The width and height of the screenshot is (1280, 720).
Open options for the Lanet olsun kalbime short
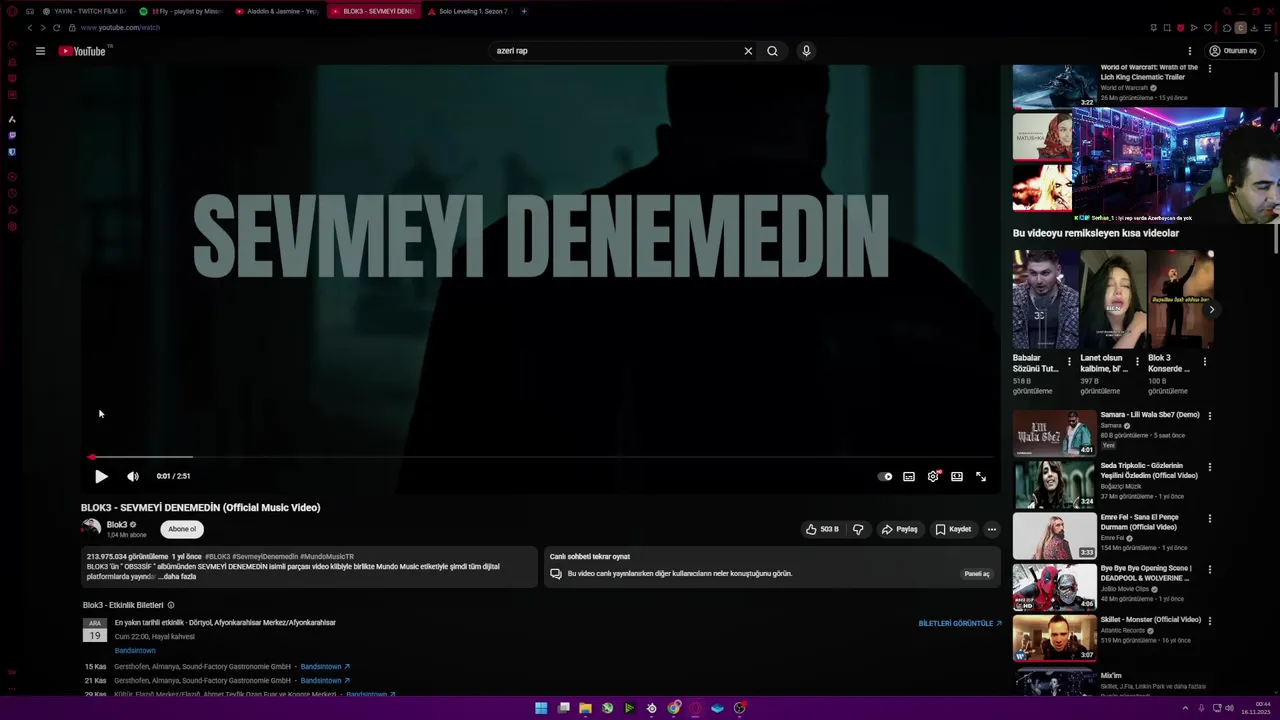point(1137,362)
